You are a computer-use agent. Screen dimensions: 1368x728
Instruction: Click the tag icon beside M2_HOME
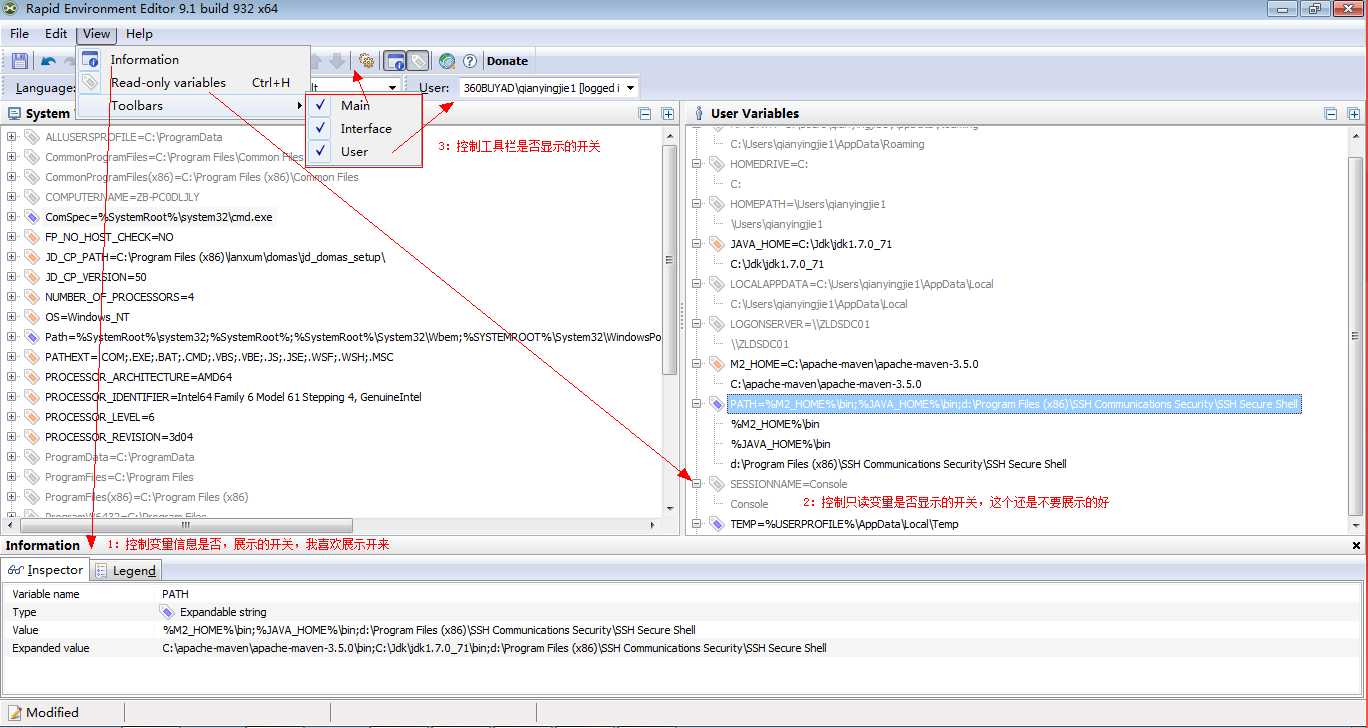point(717,364)
